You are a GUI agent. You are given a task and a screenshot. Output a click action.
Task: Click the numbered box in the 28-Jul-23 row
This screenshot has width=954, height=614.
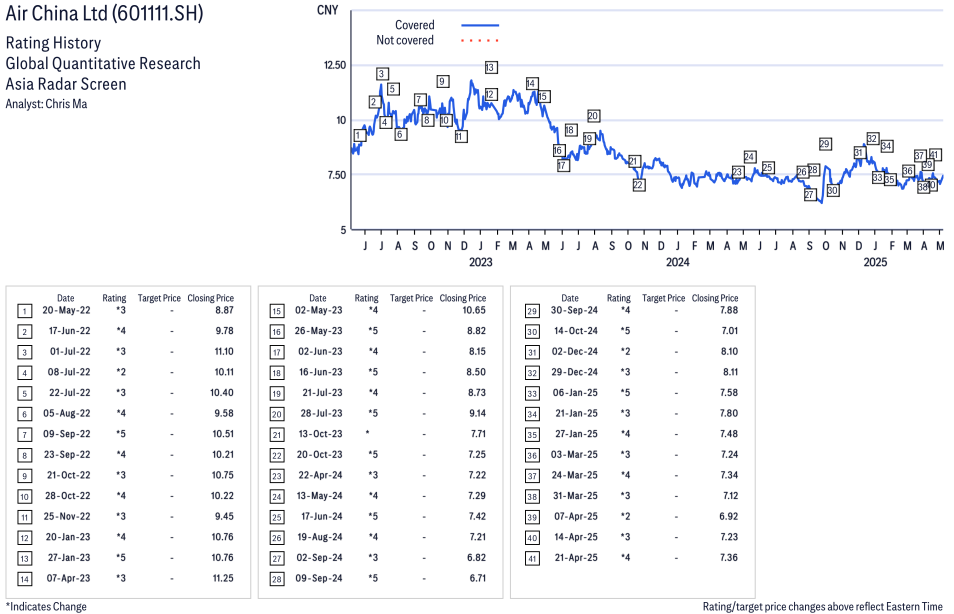[277, 414]
